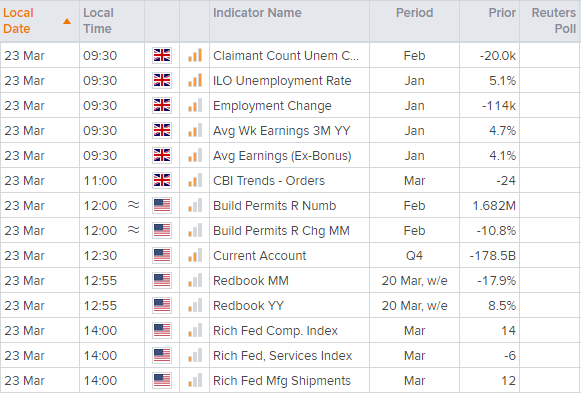Click approximate time icon in Build Permits R Chg MM row
This screenshot has width=581, height=393.
point(133,230)
